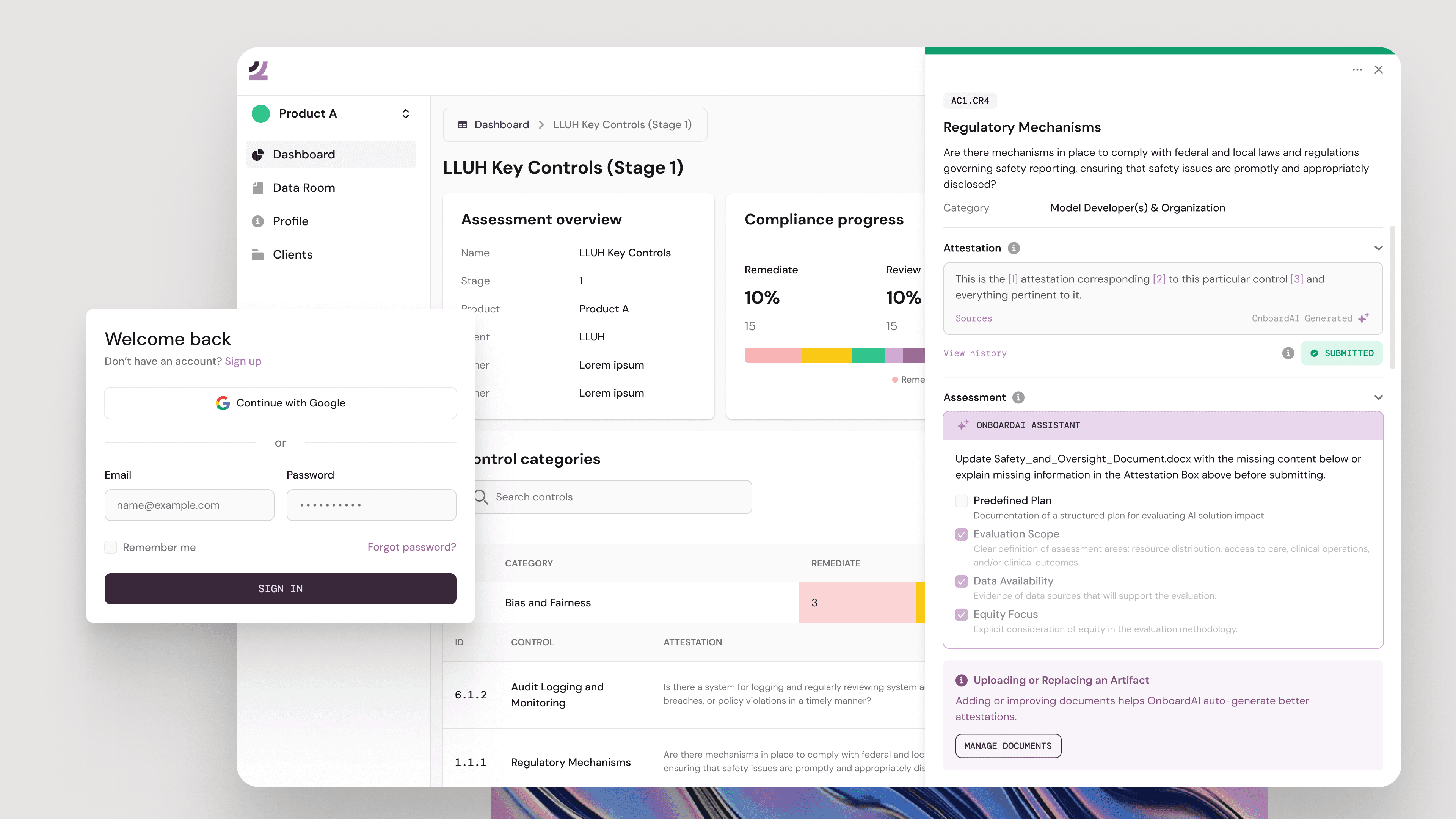The width and height of the screenshot is (1456, 819).
Task: Click the OnboardAI logo icon
Action: (x=258, y=71)
